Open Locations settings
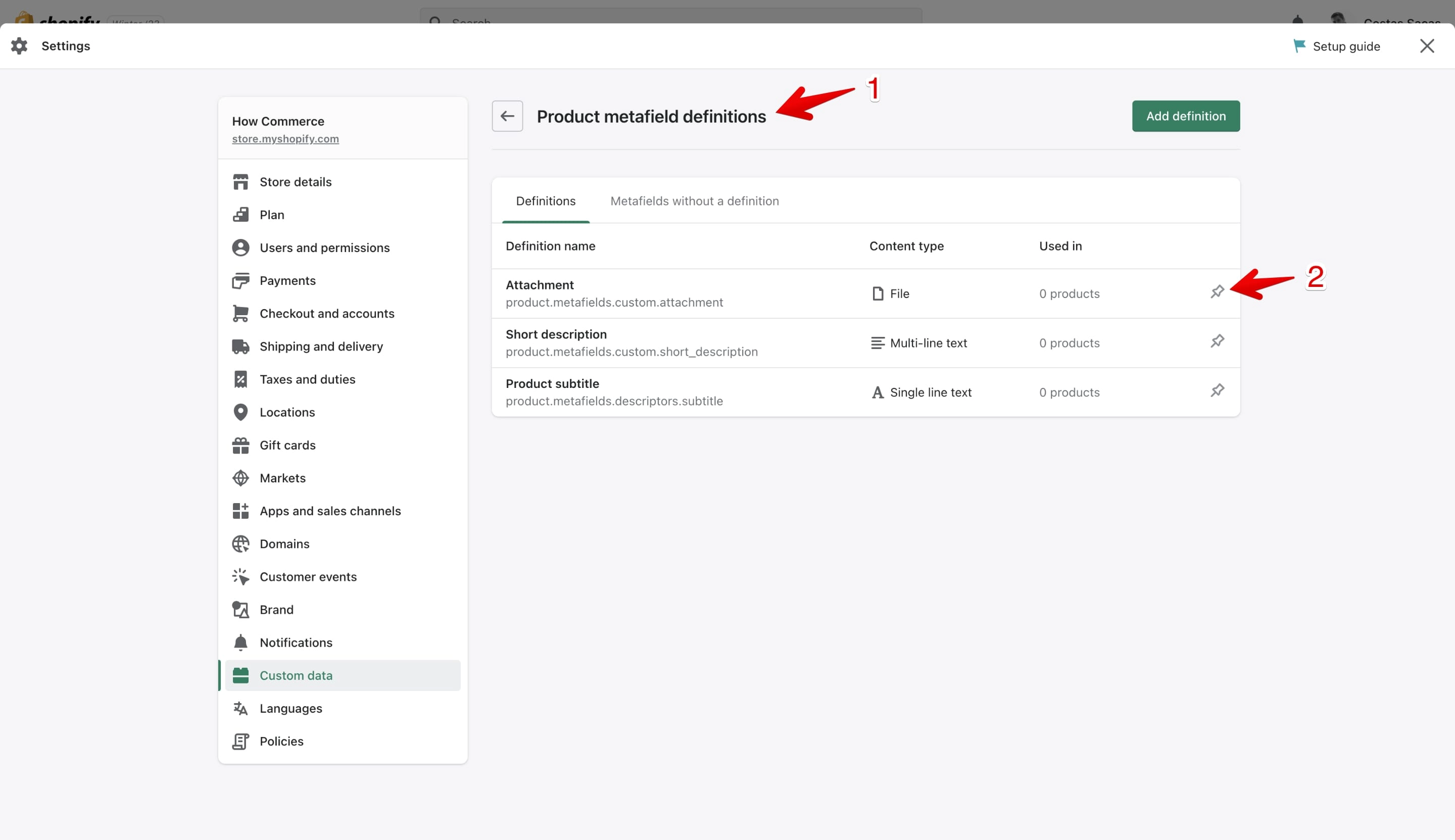Image resolution: width=1455 pixels, height=840 pixels. coord(343,412)
